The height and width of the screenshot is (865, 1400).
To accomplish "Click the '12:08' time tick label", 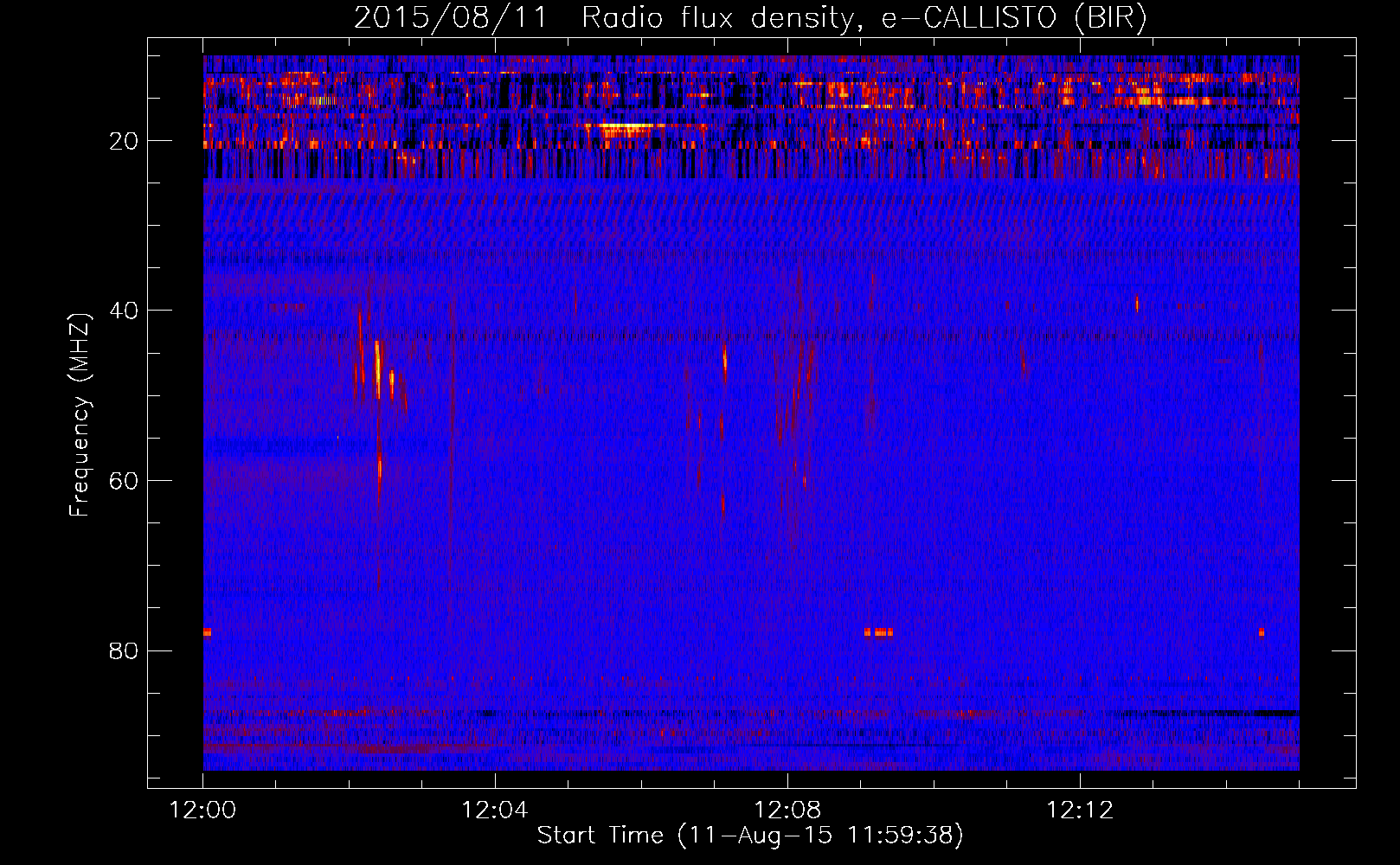I will click(x=787, y=811).
